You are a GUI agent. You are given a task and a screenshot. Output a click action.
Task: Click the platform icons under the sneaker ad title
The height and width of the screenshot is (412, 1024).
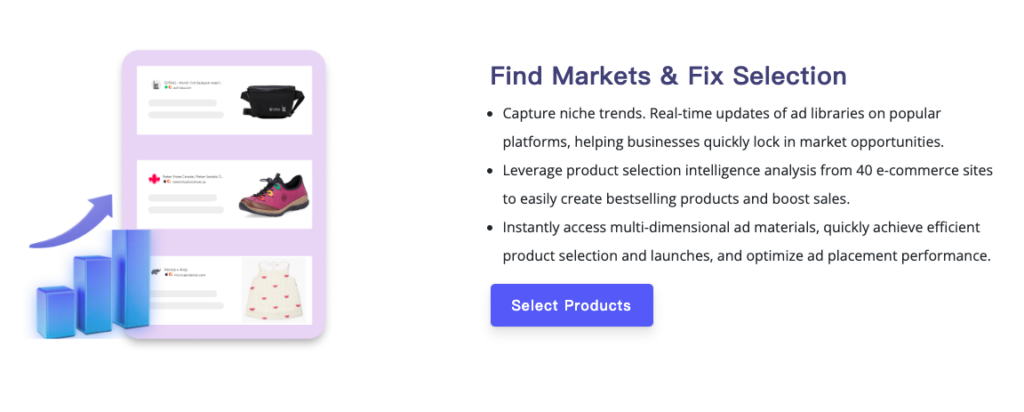(167, 183)
